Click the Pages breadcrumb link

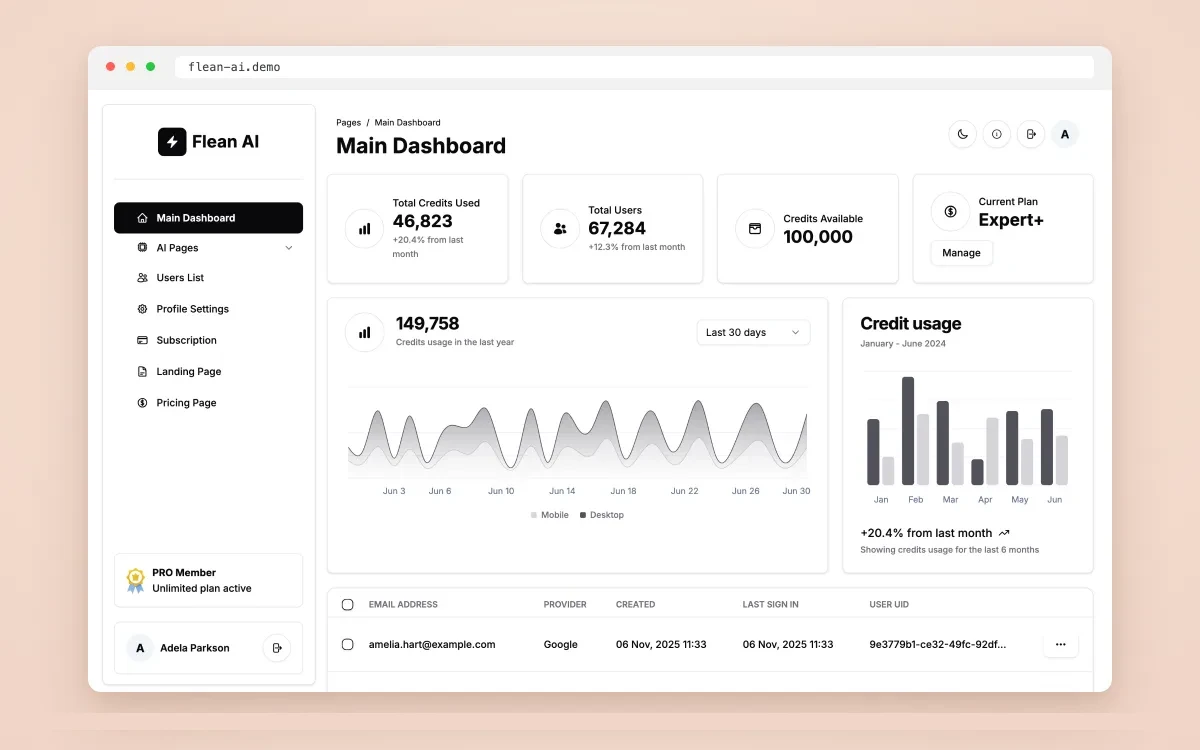coord(349,123)
